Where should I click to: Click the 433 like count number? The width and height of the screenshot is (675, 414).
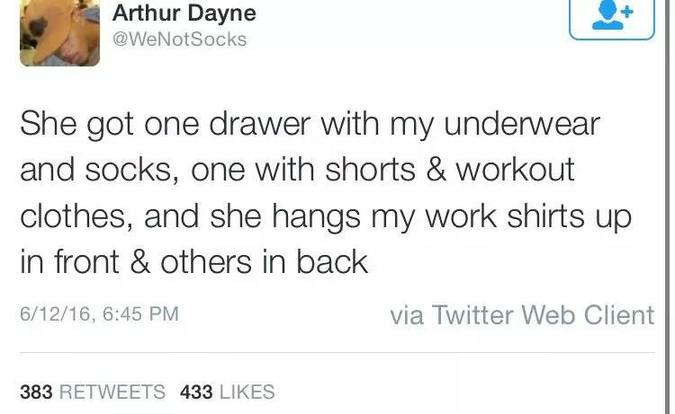click(x=195, y=392)
